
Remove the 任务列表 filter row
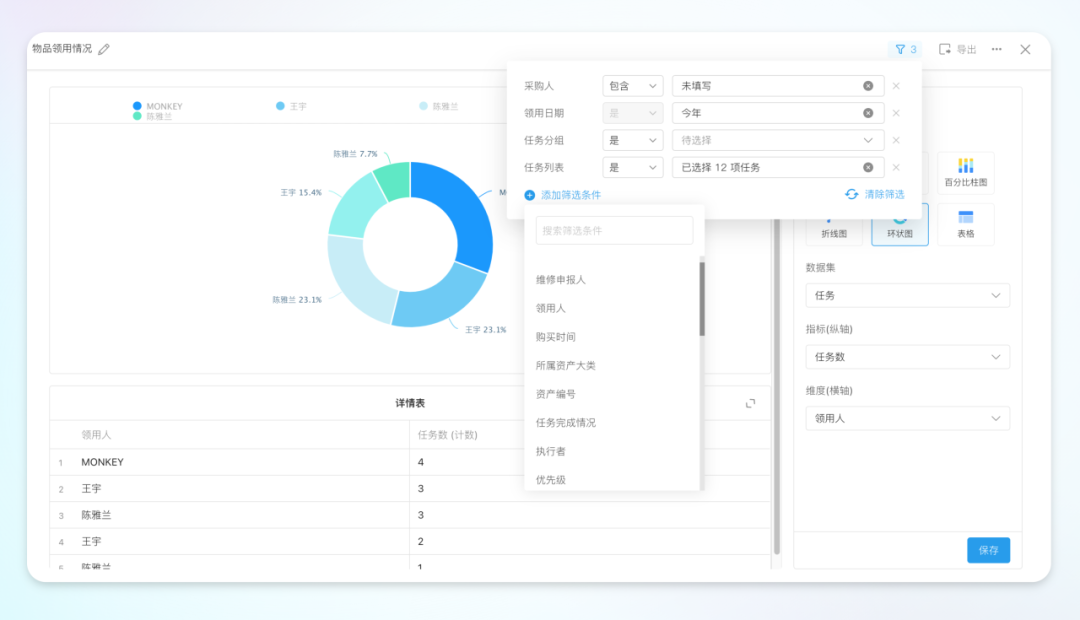pyautogui.click(x=896, y=167)
